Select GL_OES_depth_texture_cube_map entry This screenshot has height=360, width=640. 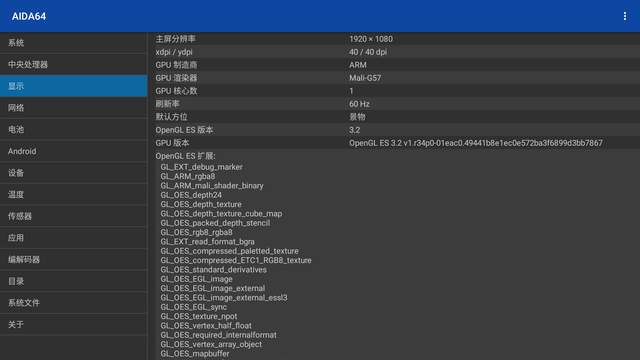[221, 213]
